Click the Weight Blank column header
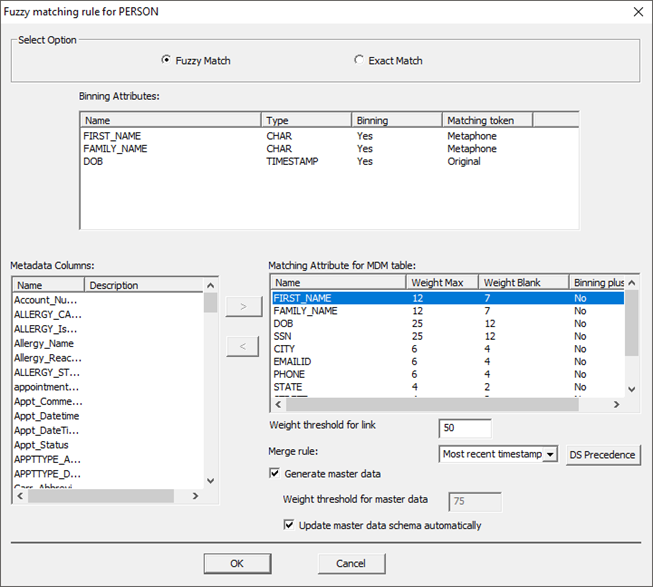The width and height of the screenshot is (653, 587). pos(524,283)
